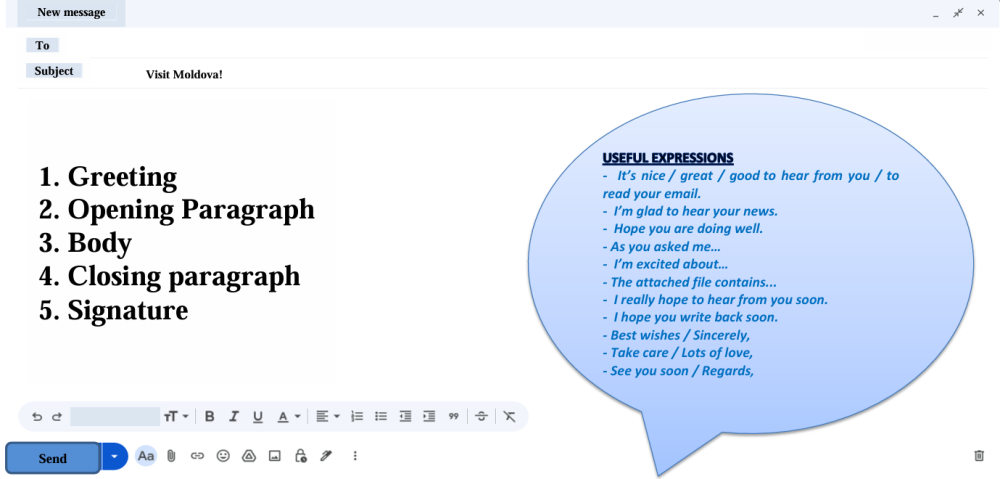Click the line '3. Body'
Viewport: 1000px width, 479px height.
tap(85, 243)
